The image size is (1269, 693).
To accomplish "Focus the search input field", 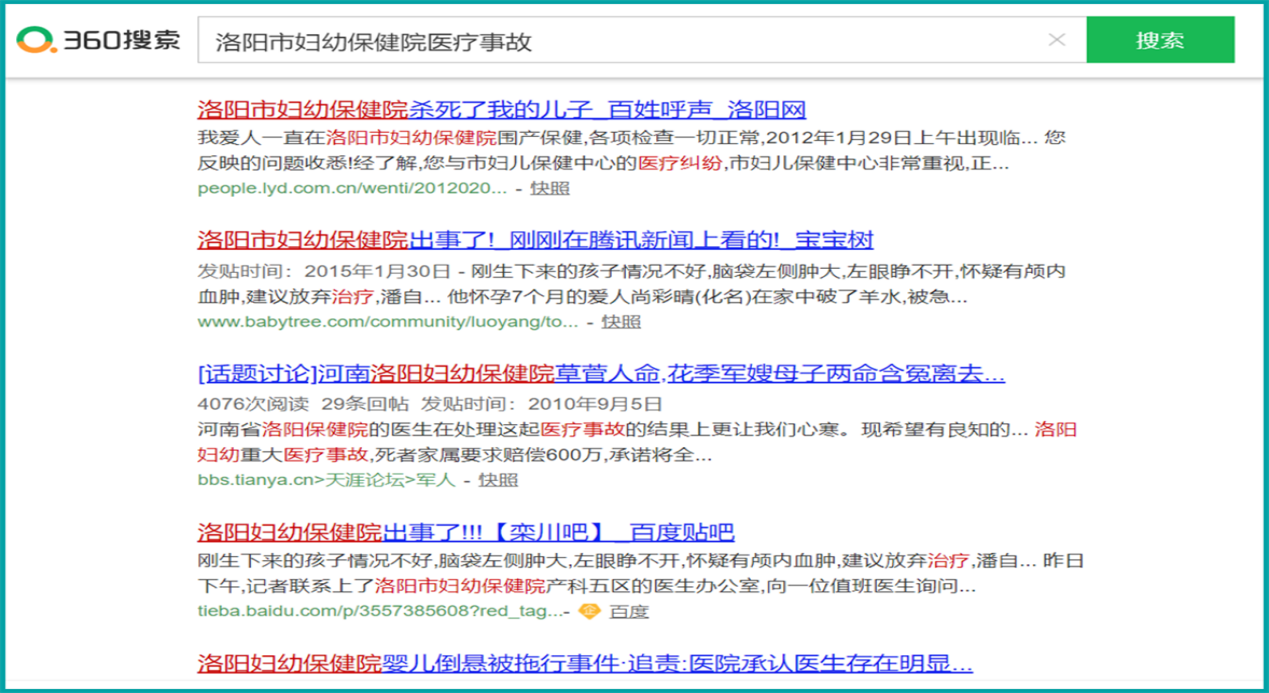I will click(642, 40).
